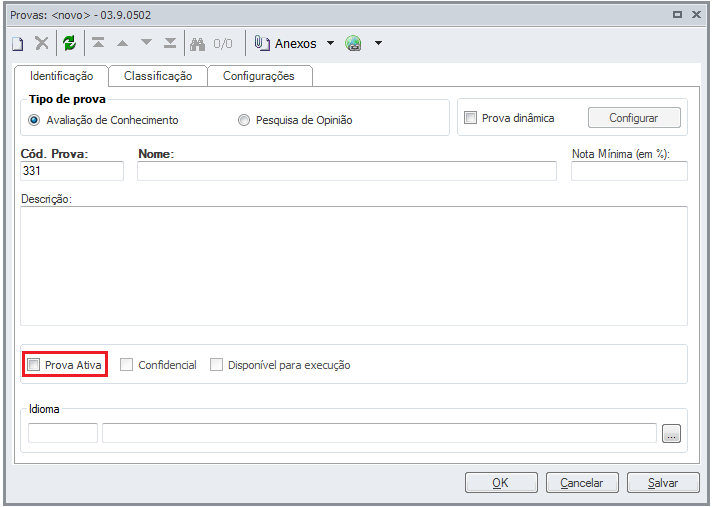Open the Anexos dropdown arrow
This screenshot has height=507, width=712.
point(331,43)
